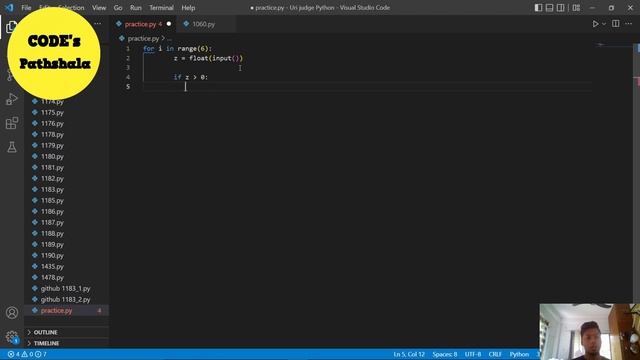Open 1181.py in the explorer
This screenshot has height=360, width=640.
52,167
